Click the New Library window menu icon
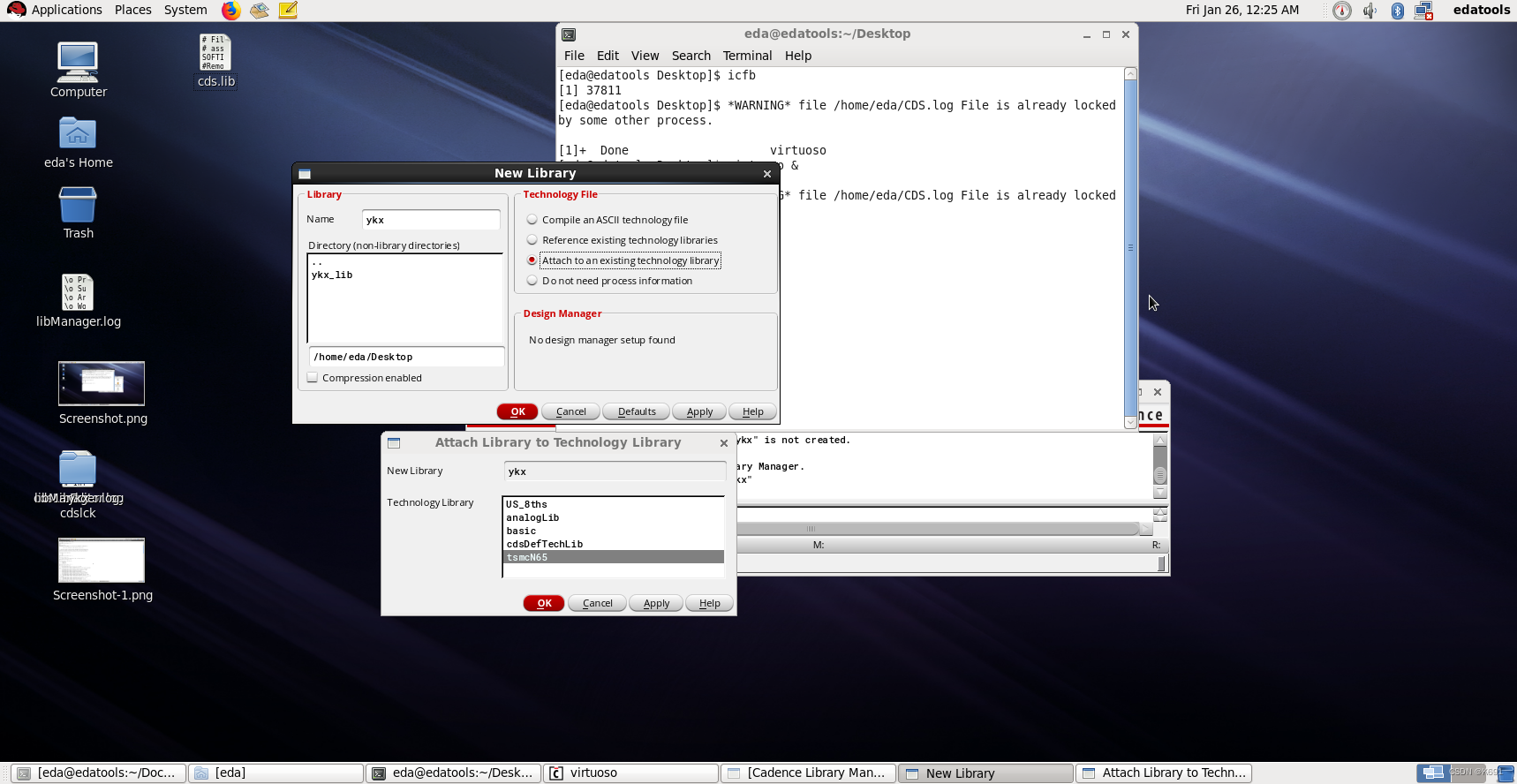This screenshot has width=1517, height=784. tap(305, 174)
